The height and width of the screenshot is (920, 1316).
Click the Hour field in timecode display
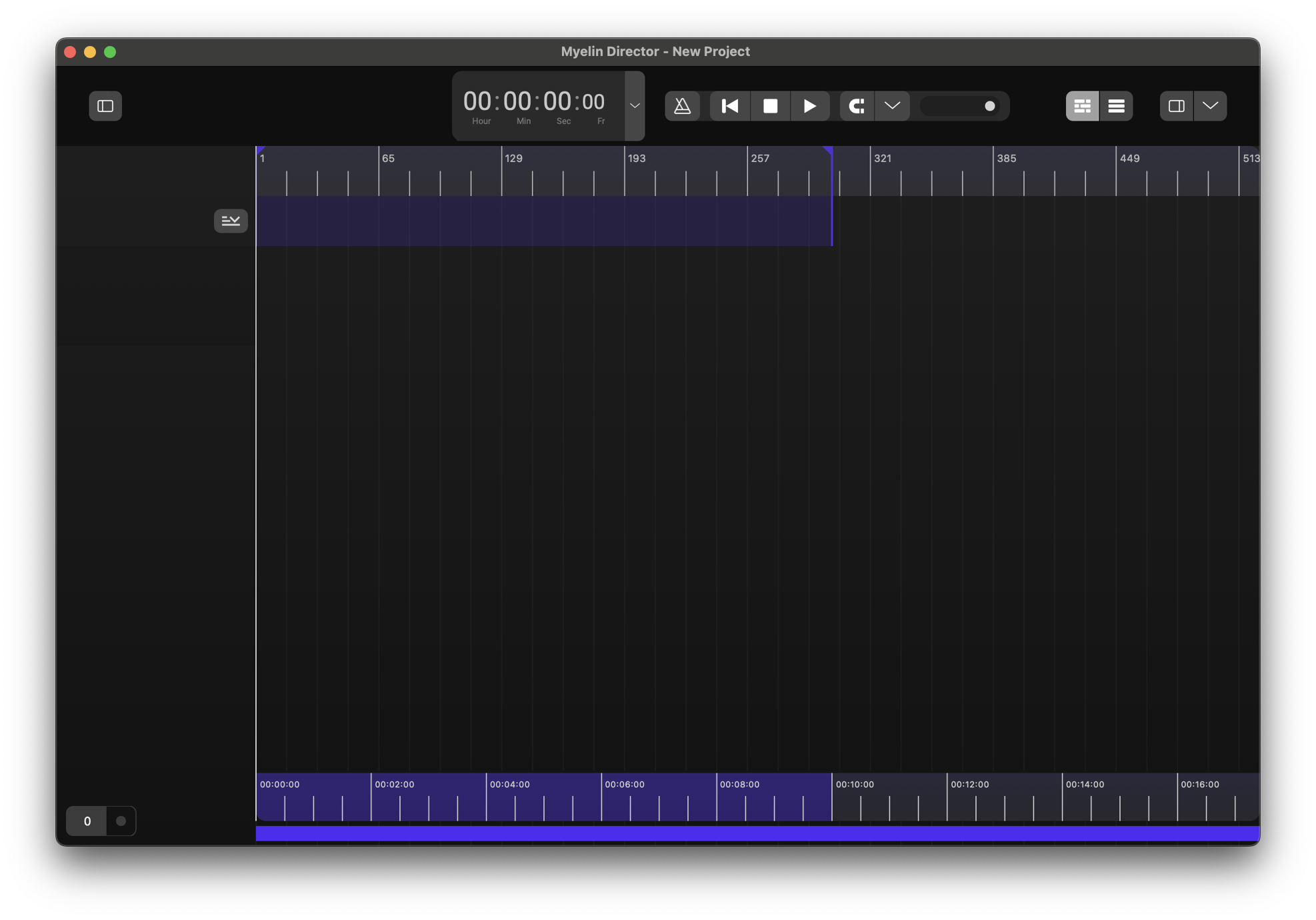pyautogui.click(x=477, y=102)
